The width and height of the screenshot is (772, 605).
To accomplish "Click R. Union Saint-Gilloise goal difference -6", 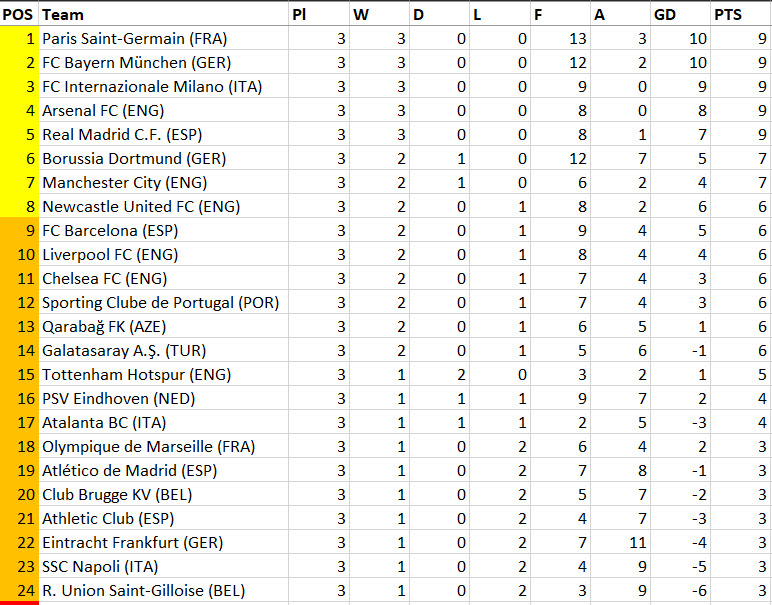I will coord(680,590).
